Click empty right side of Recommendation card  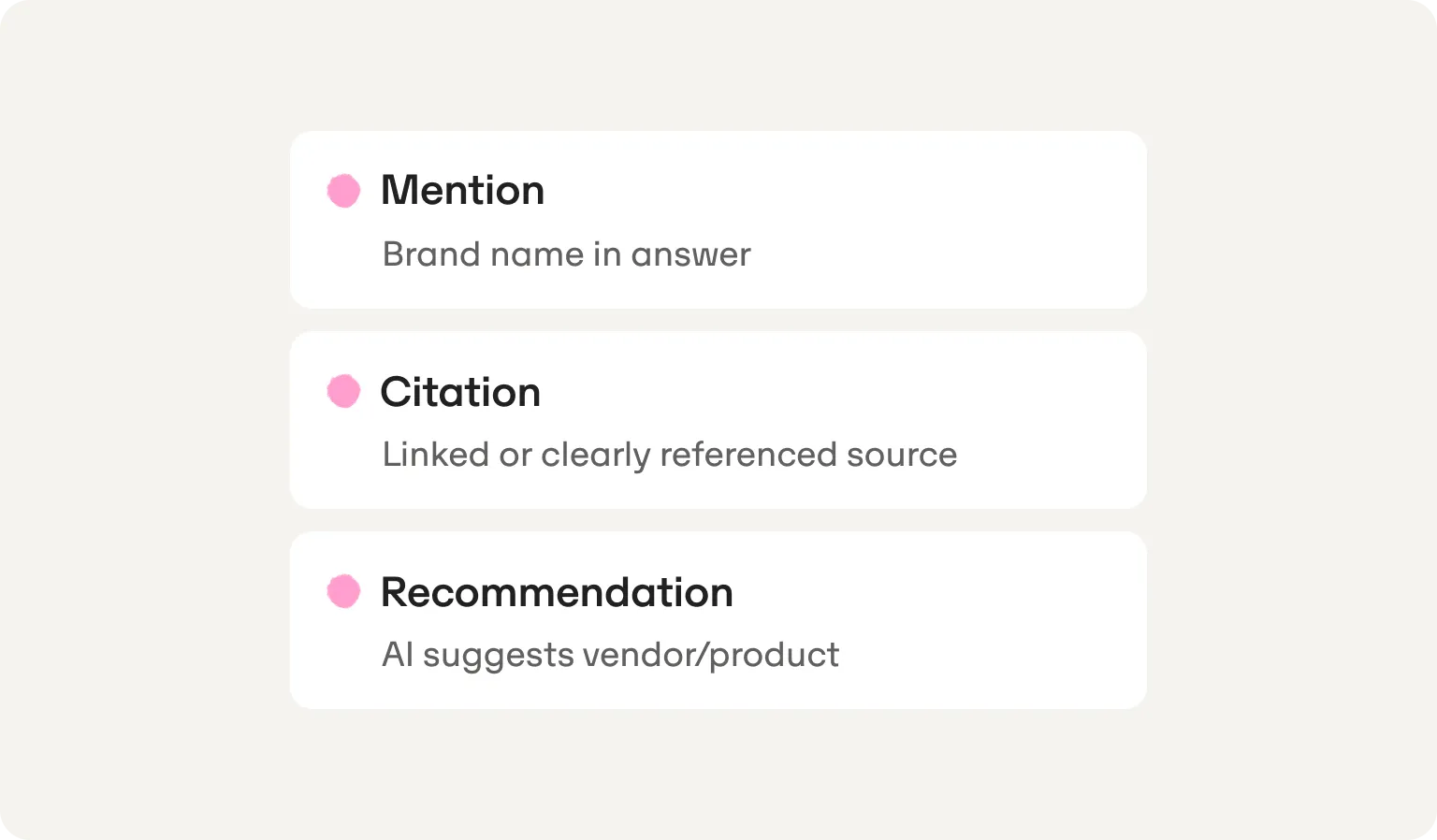point(992,620)
